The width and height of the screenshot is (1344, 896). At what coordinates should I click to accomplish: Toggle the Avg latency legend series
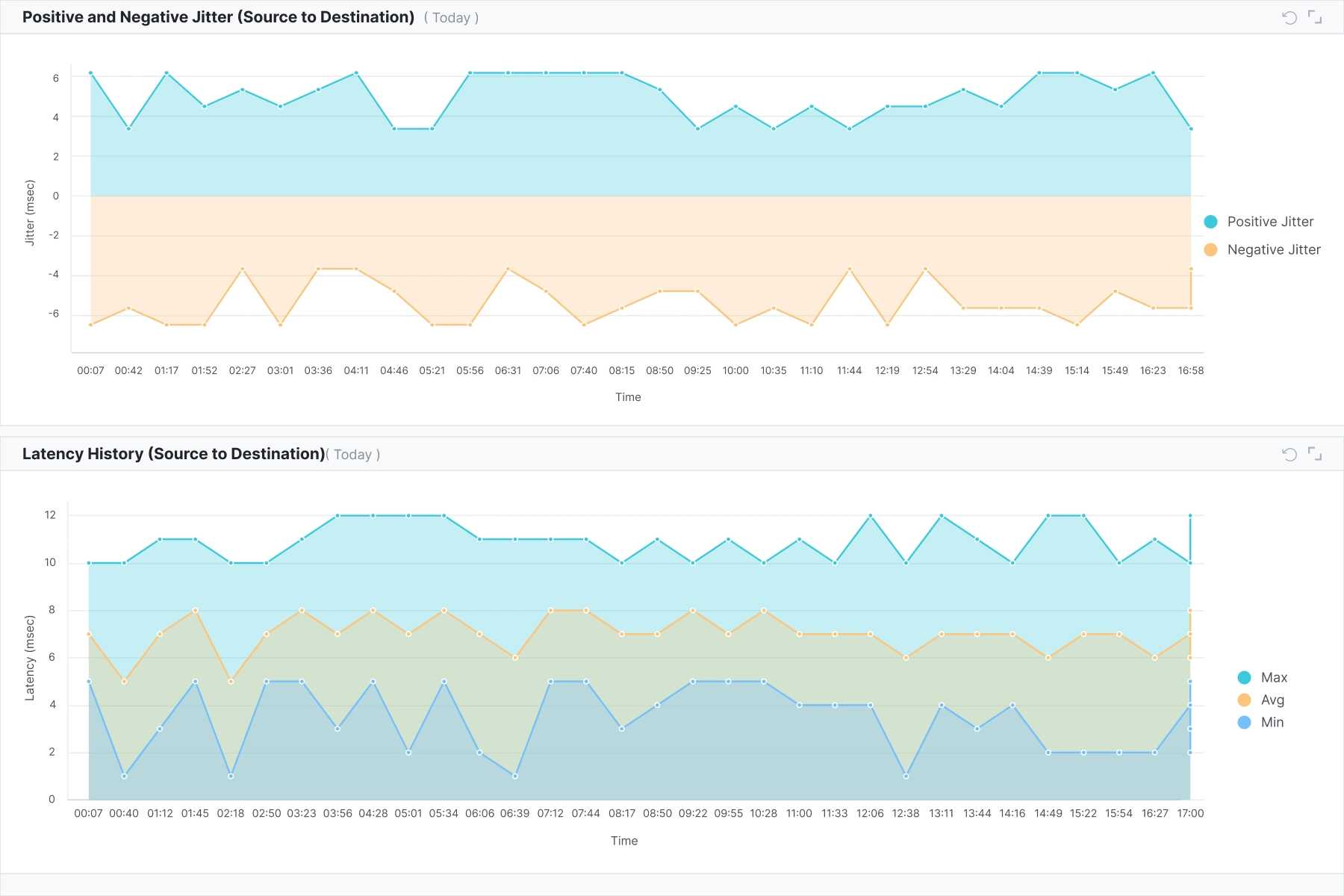[1261, 700]
